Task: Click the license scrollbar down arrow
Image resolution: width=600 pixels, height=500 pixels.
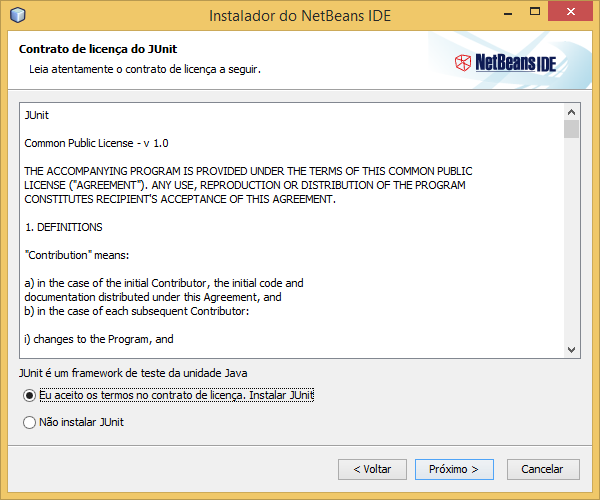Action: (x=571, y=350)
